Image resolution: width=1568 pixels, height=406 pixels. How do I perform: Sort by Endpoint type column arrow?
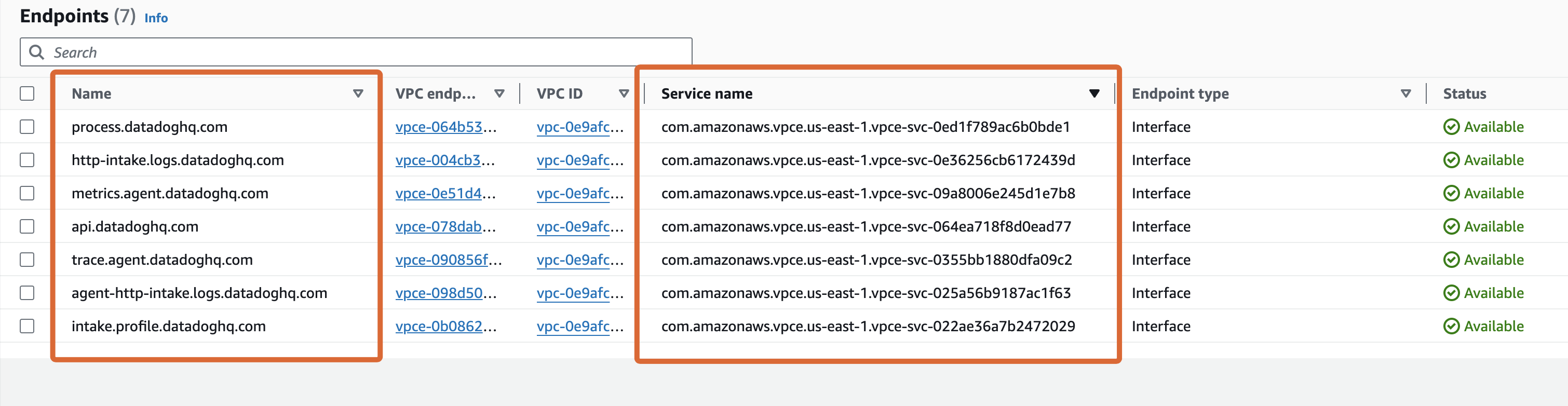(1405, 94)
